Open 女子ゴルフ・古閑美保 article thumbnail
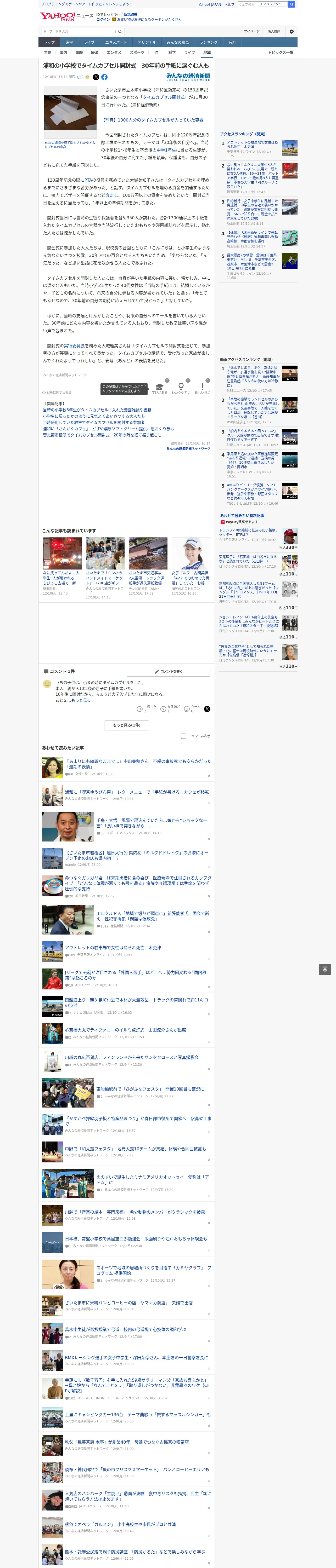This screenshot has height=1568, width=336. point(191,553)
